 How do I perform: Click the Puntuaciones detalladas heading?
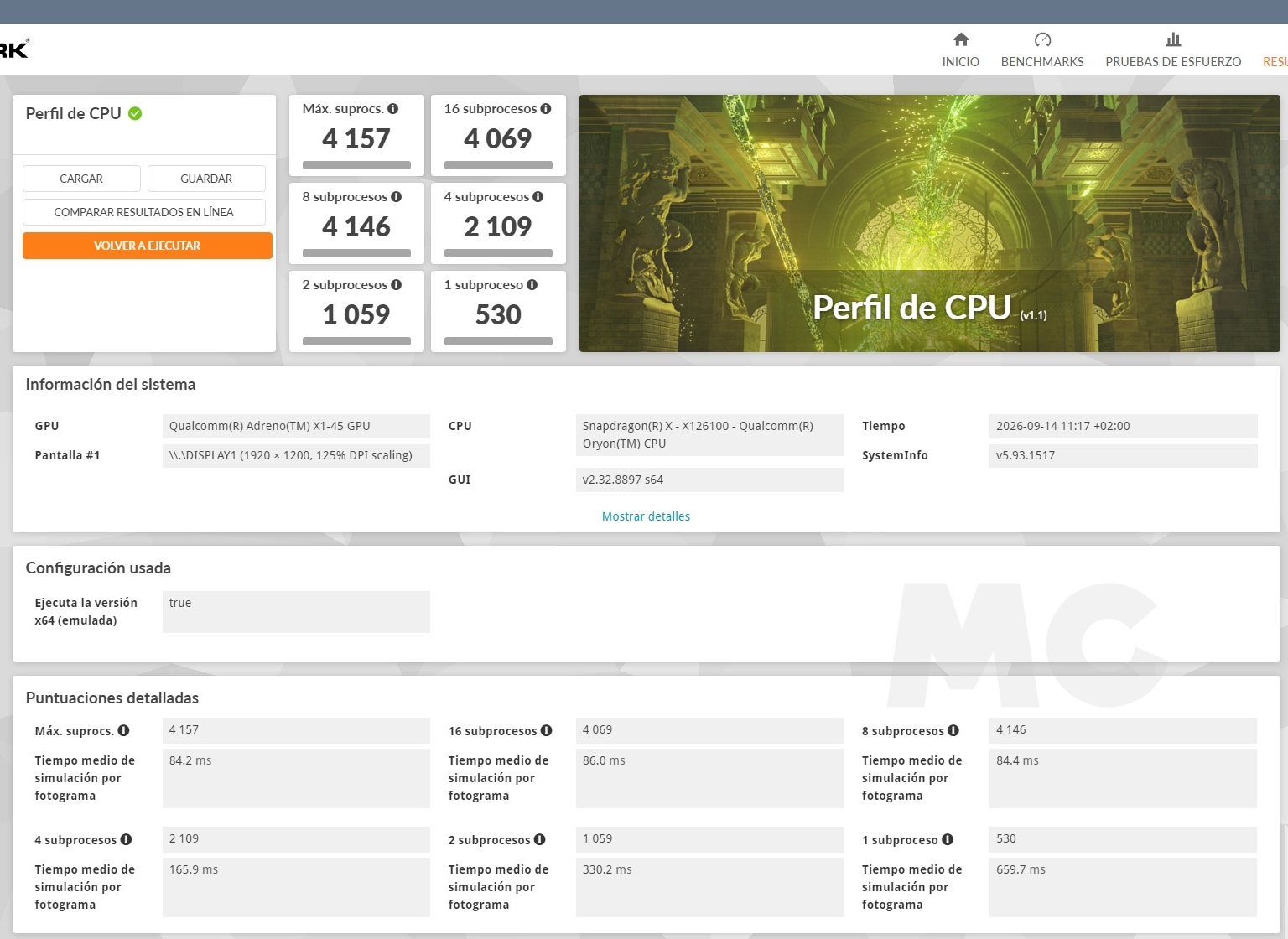pos(112,698)
